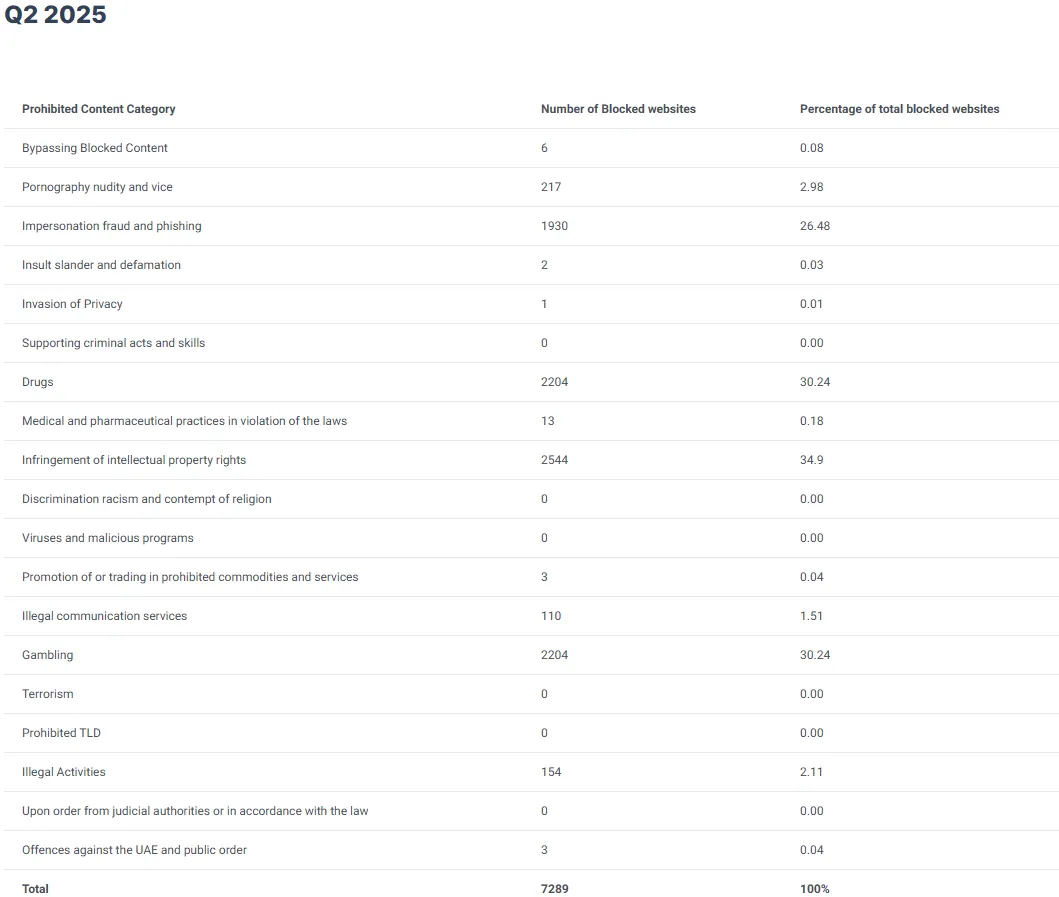Click the Insult slander and defamation label
This screenshot has width=1059, height=897.
101,265
